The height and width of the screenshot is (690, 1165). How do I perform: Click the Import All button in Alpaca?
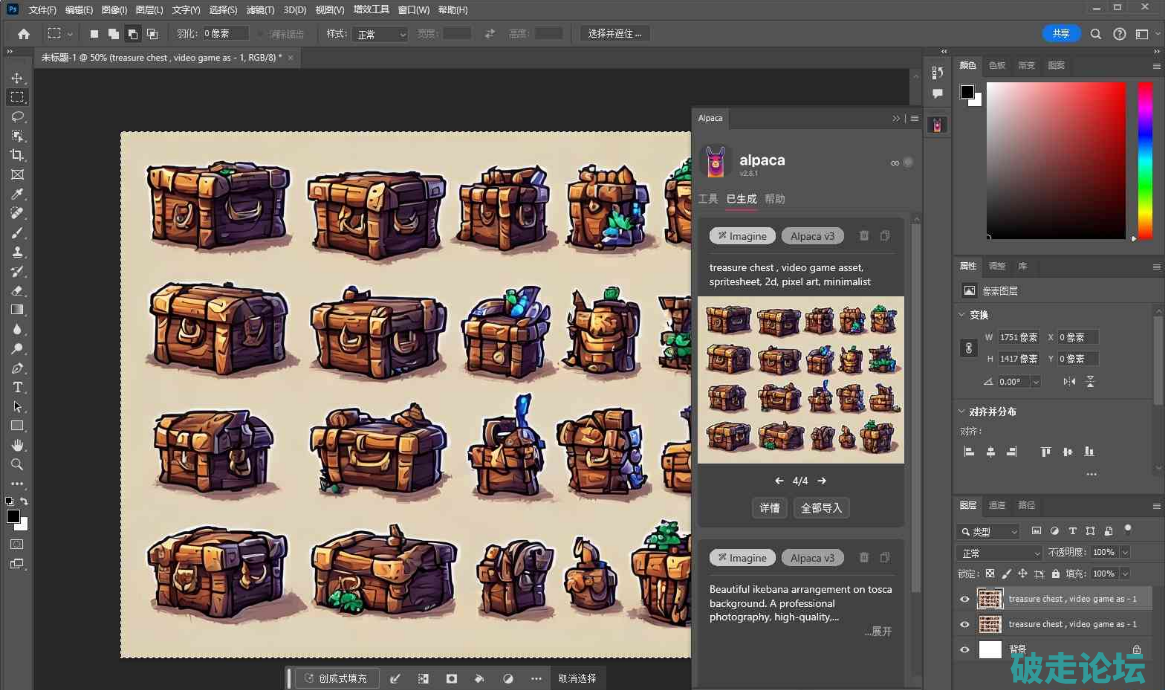coord(821,508)
